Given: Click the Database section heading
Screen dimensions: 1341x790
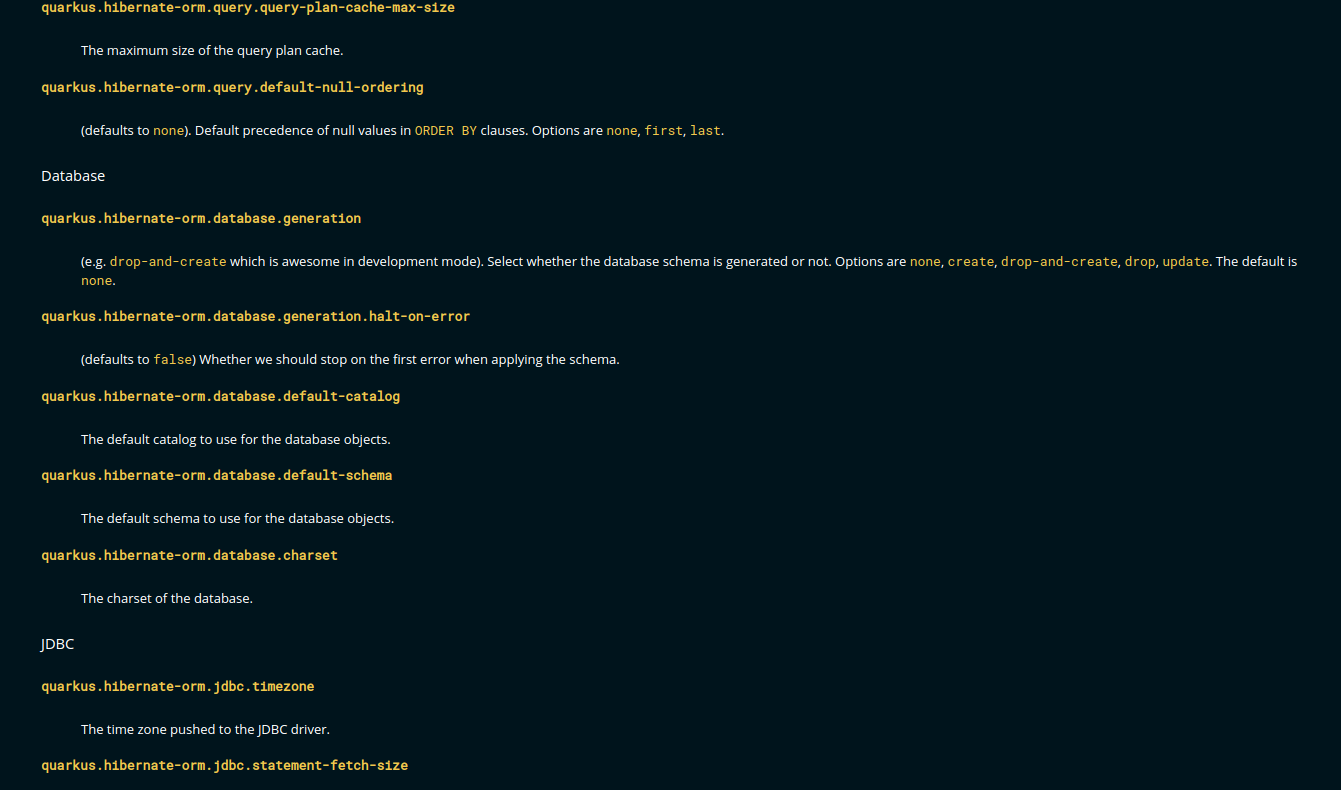Looking at the screenshot, I should click(x=73, y=175).
